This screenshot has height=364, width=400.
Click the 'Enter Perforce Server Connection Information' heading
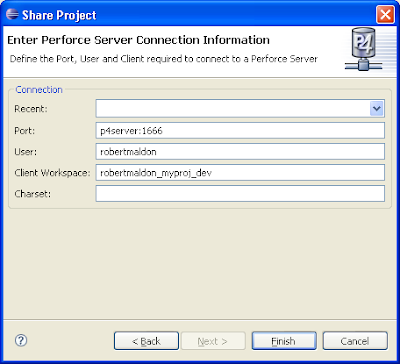point(138,40)
